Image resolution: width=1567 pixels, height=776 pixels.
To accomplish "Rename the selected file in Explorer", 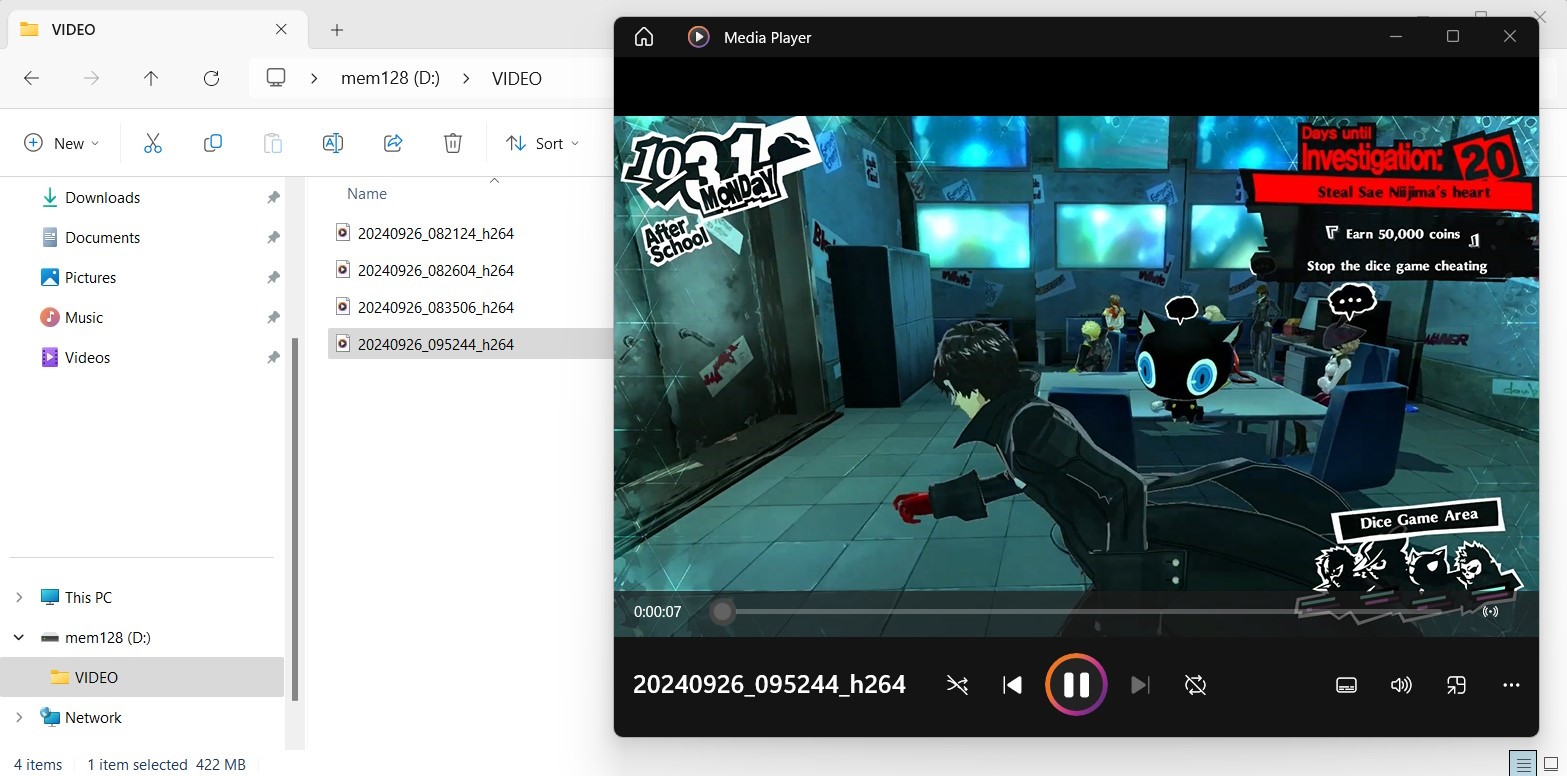I will coord(333,143).
